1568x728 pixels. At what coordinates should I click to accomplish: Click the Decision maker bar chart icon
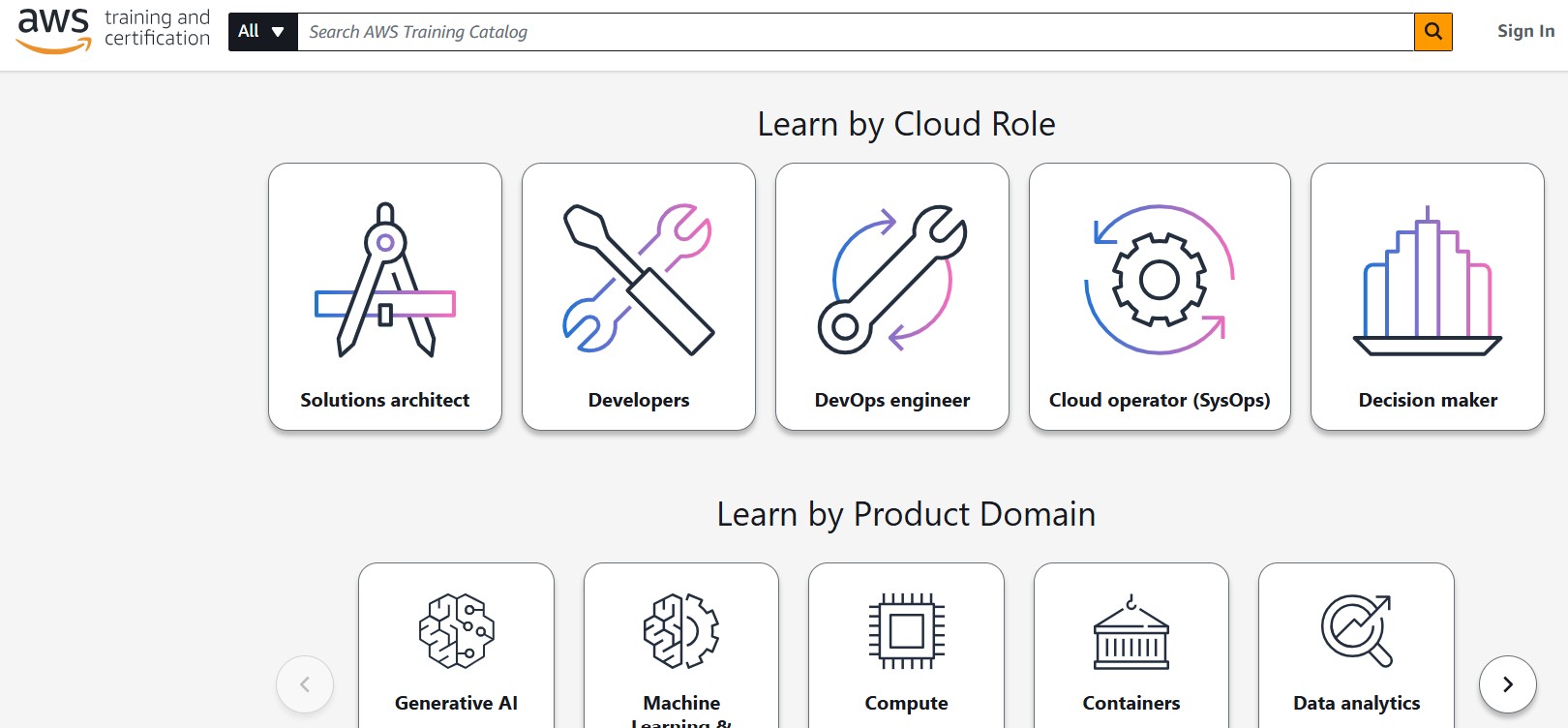pyautogui.click(x=1428, y=281)
